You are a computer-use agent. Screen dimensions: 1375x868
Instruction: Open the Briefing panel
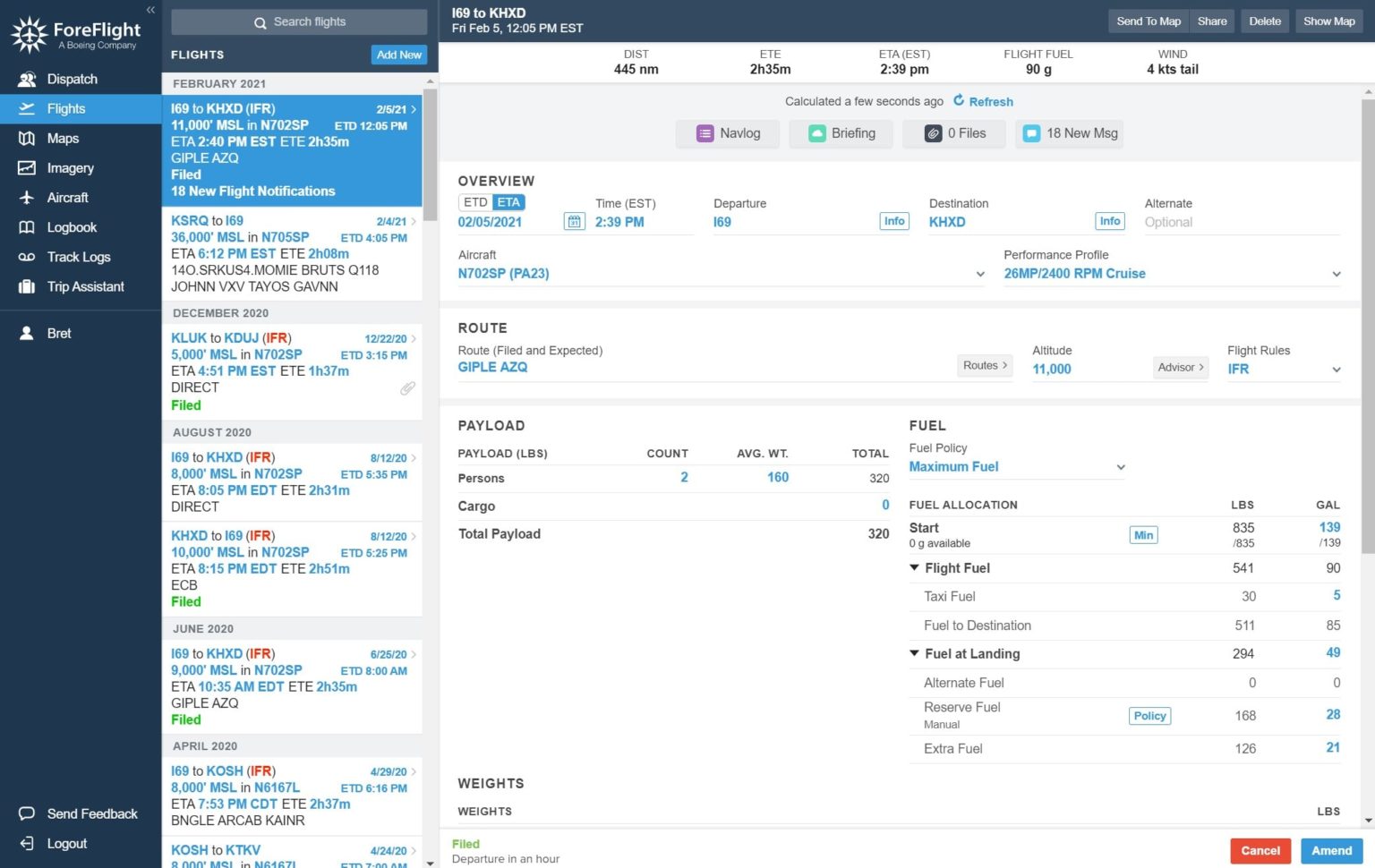click(841, 132)
